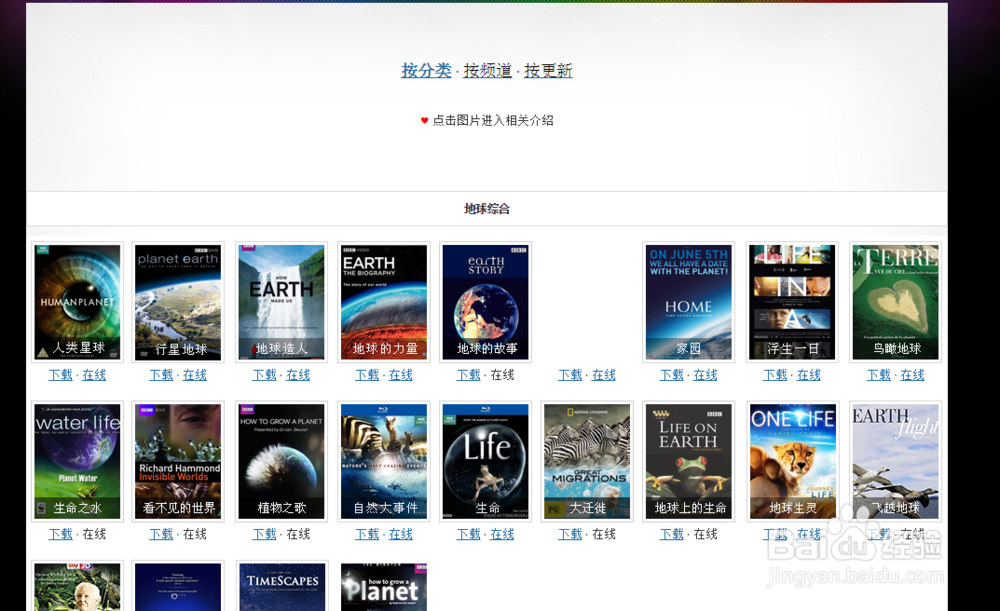Open the 地球上的生命 Life on Earth poster
1000x611 pixels.
[689, 461]
